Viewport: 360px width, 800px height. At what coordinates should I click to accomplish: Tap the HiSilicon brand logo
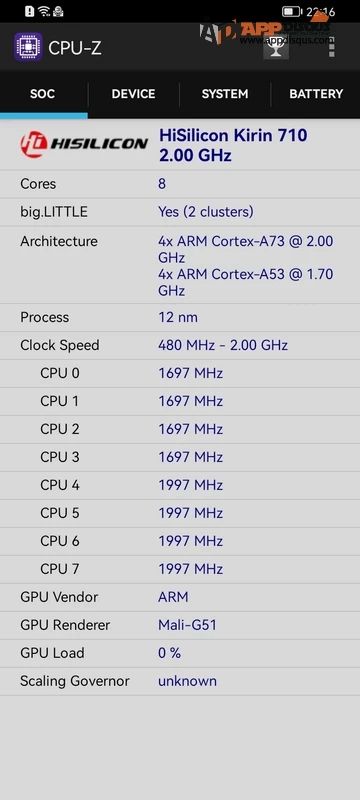[84, 145]
